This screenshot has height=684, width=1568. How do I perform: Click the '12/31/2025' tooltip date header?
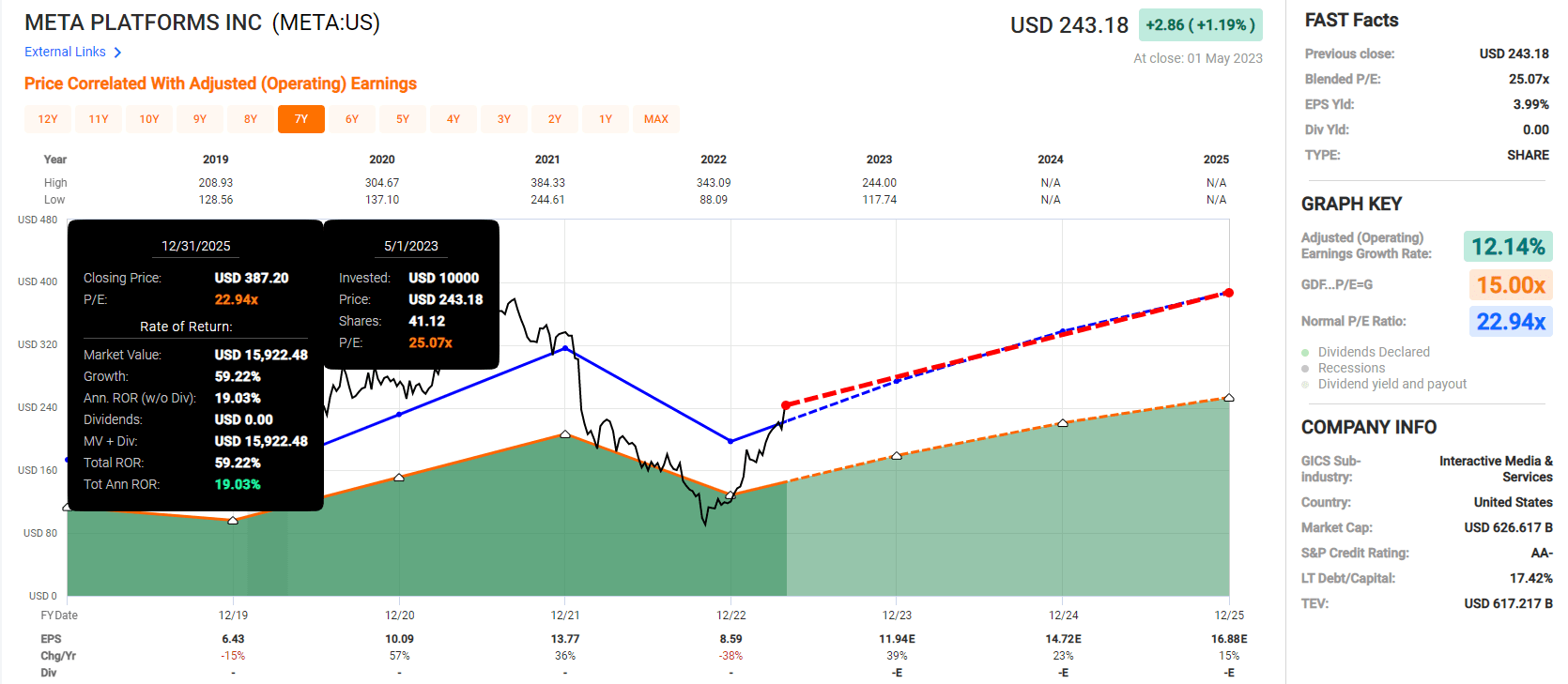195,246
